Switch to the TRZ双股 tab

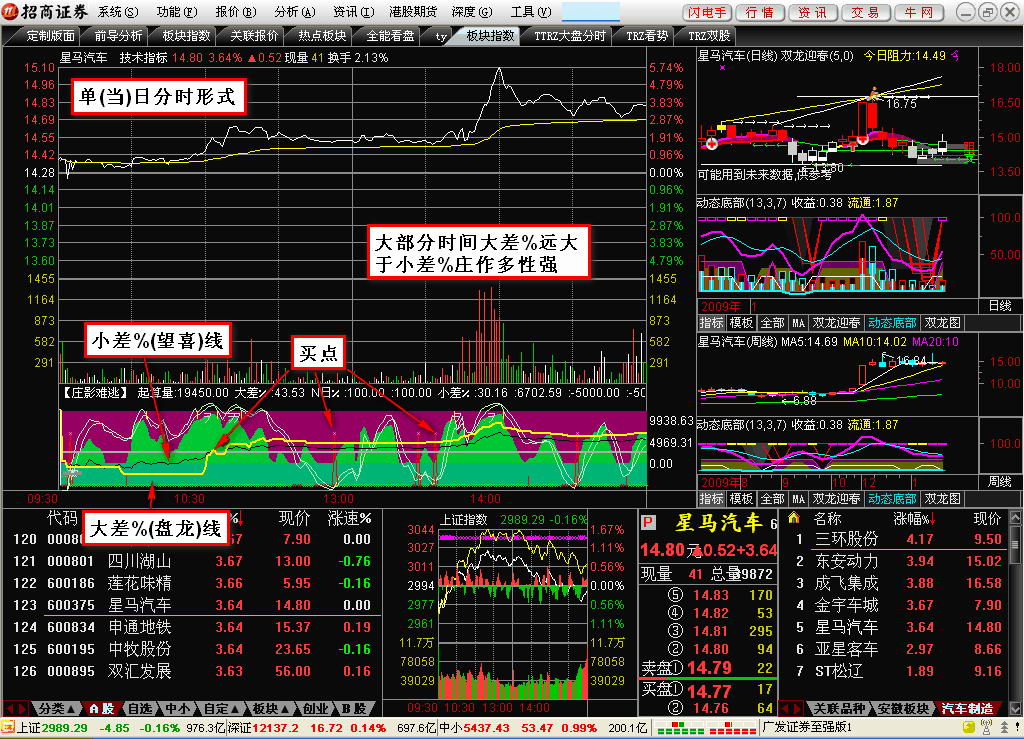[x=709, y=36]
